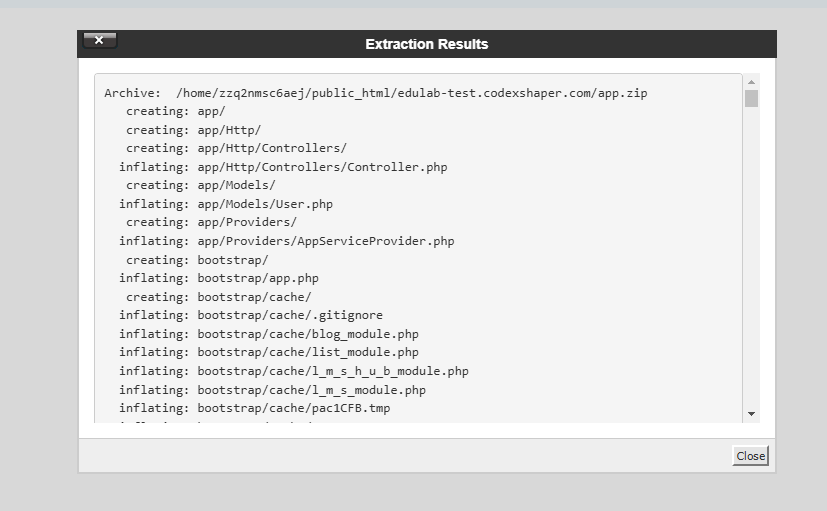Click the blog_module.php output line
The height and width of the screenshot is (511, 827).
click(x=268, y=334)
